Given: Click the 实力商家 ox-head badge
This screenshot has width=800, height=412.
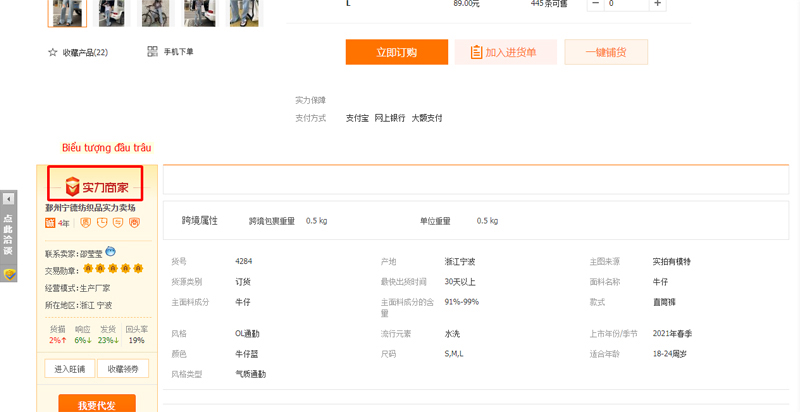Looking at the screenshot, I should [96, 187].
